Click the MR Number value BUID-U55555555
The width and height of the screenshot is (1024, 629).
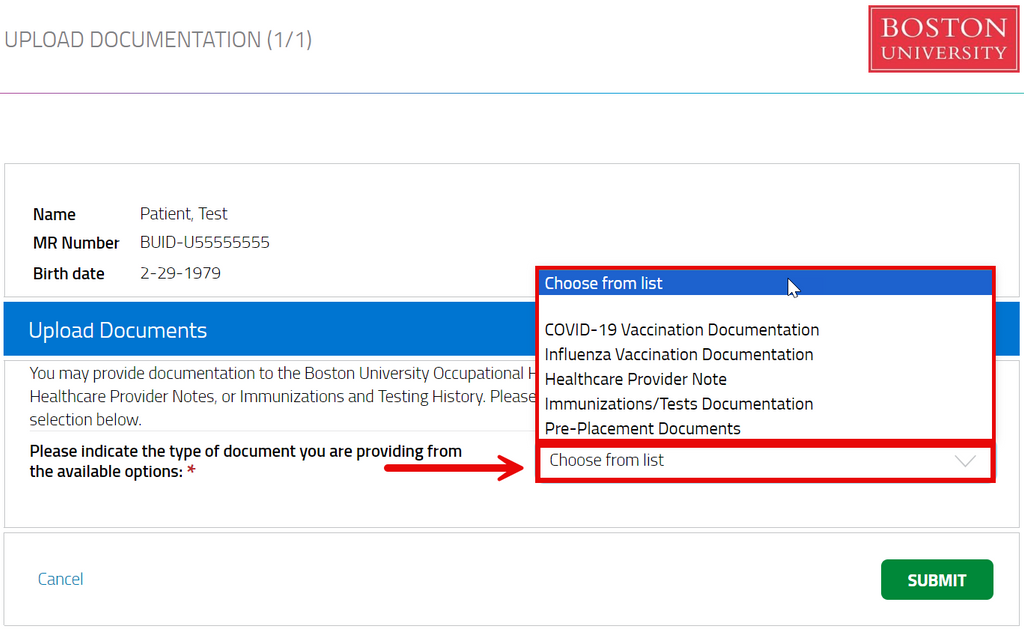click(204, 242)
